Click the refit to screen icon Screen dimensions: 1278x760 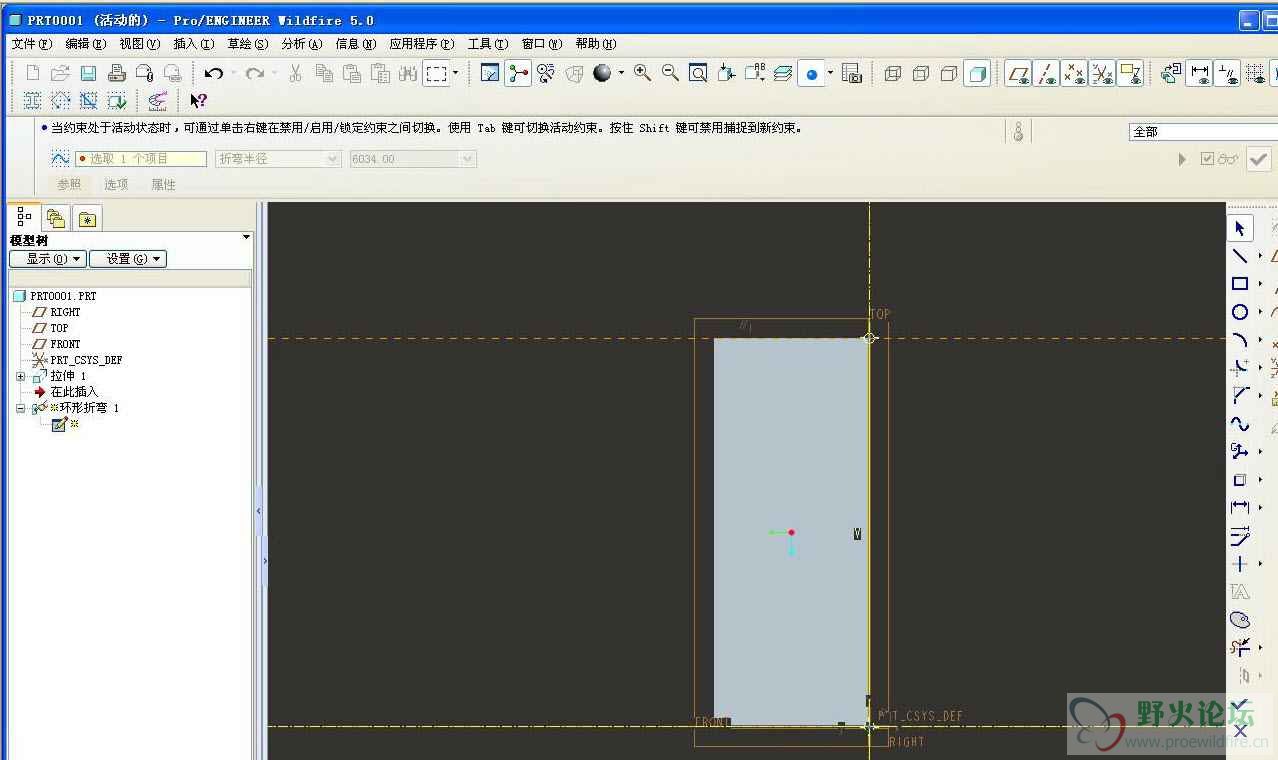(698, 73)
